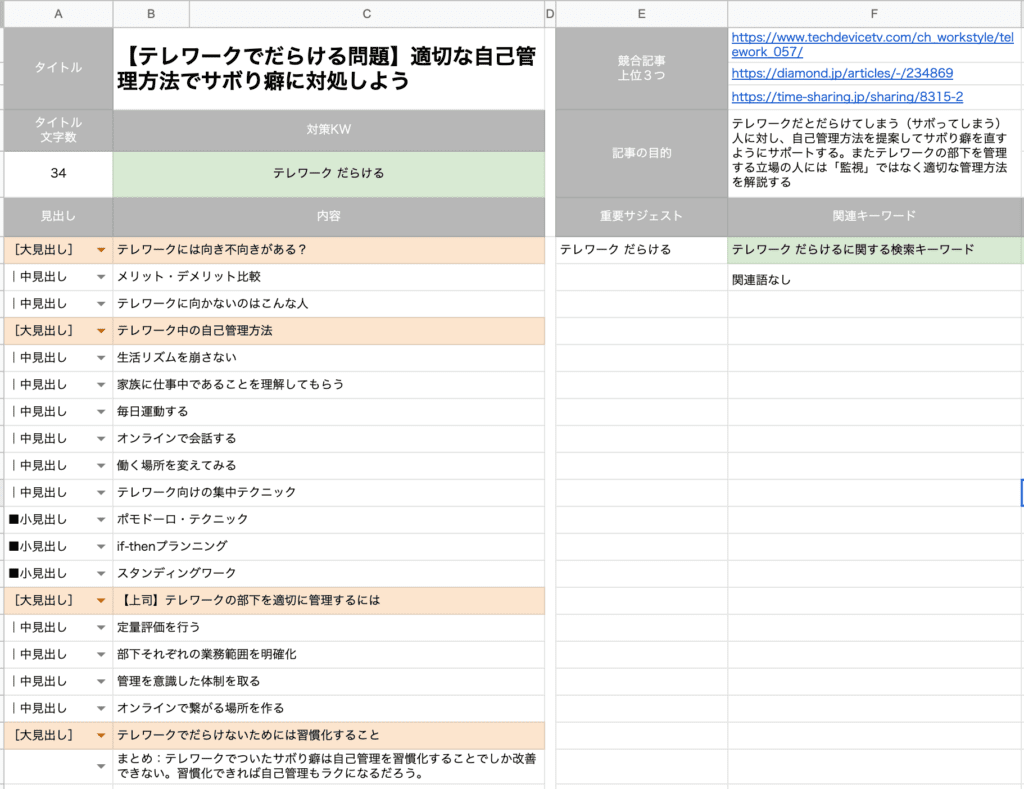The width and height of the screenshot is (1024, 789).
Task: Open the diamond.jp articles link
Action: (842, 73)
